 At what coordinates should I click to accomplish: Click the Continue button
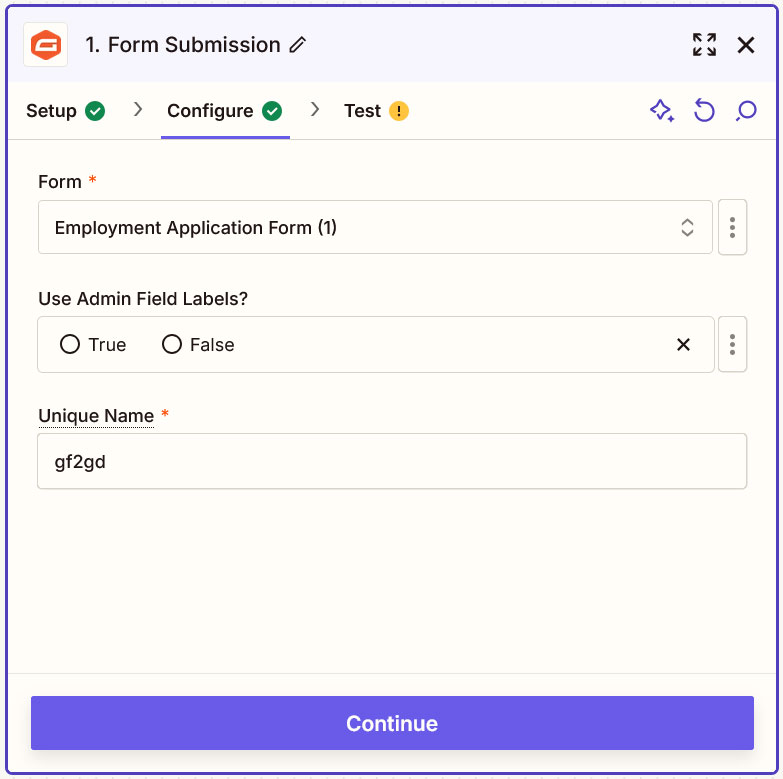[x=392, y=723]
